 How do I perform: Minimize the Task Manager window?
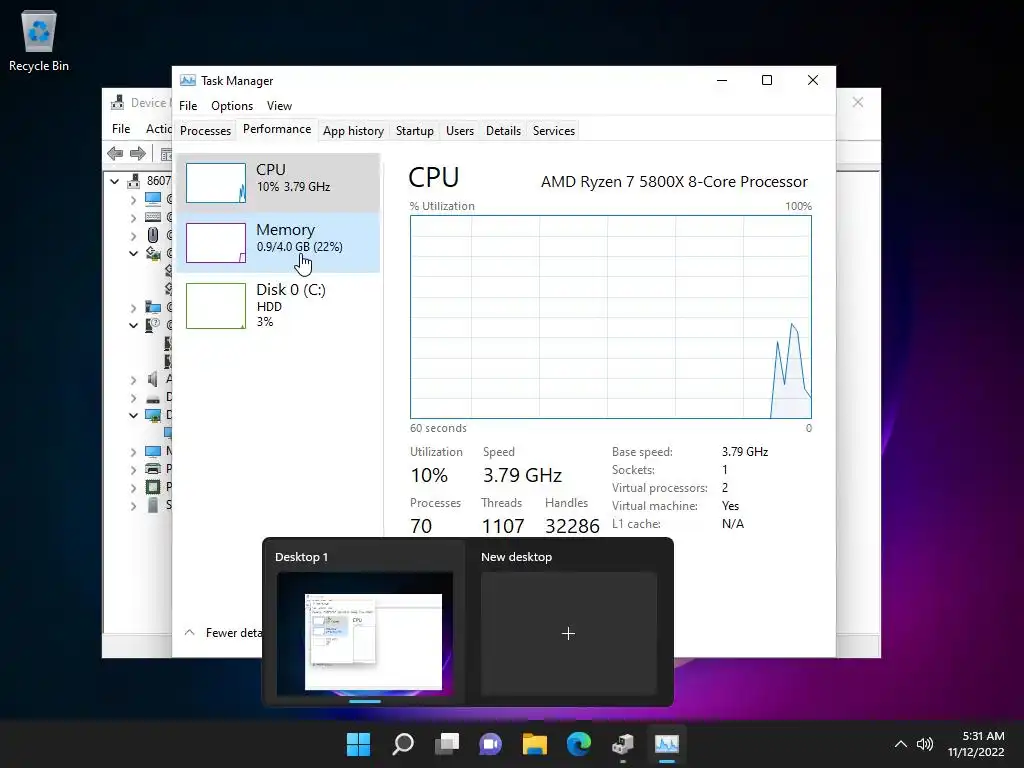tap(722, 80)
